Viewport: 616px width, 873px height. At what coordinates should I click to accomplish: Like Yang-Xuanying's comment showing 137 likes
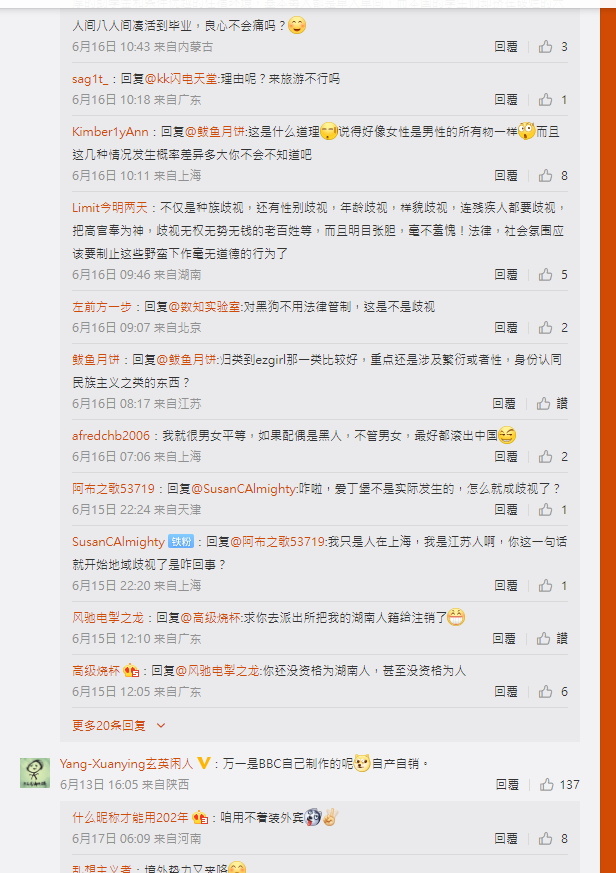point(546,784)
